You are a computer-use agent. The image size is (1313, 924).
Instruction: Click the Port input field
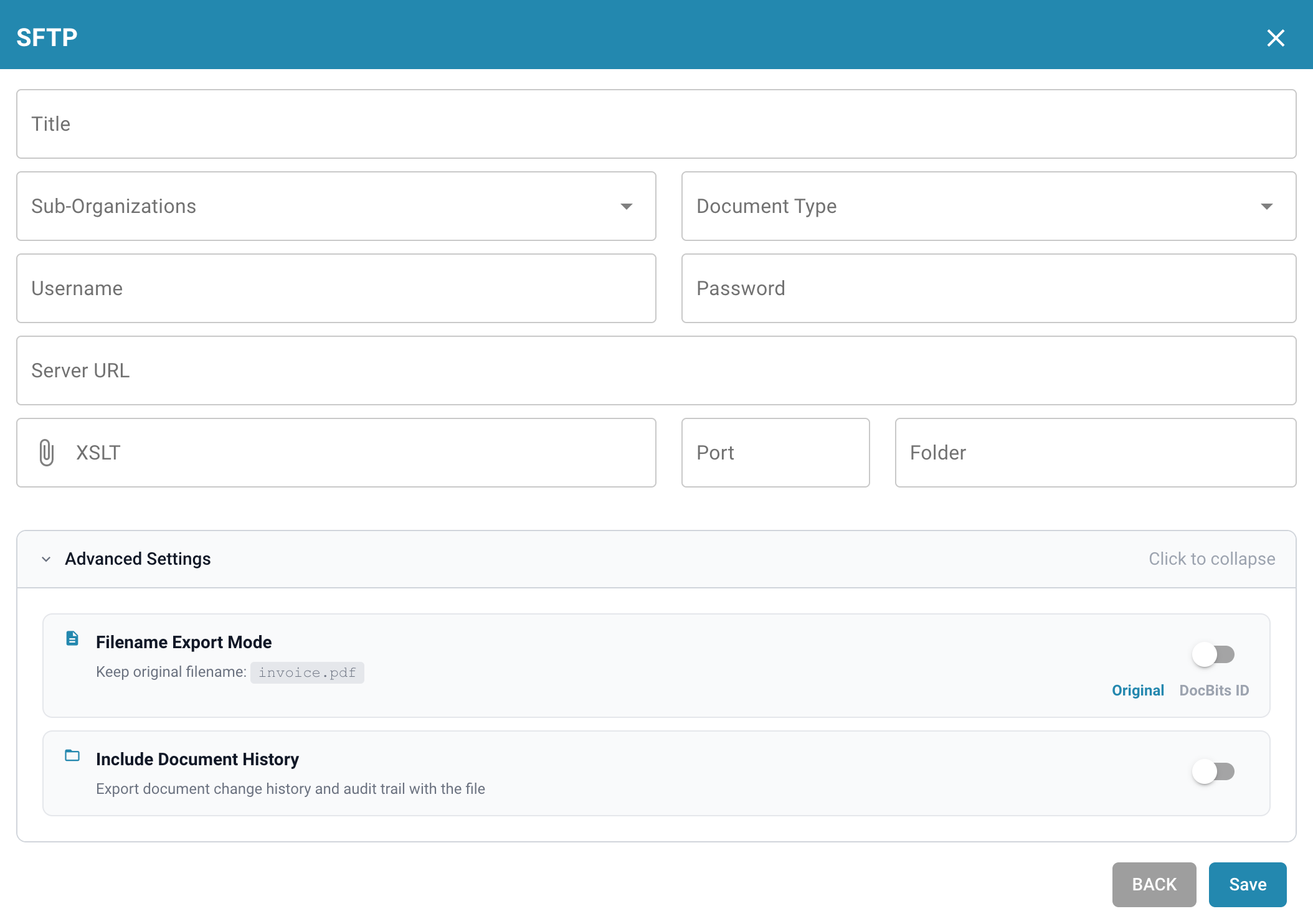[x=775, y=453]
